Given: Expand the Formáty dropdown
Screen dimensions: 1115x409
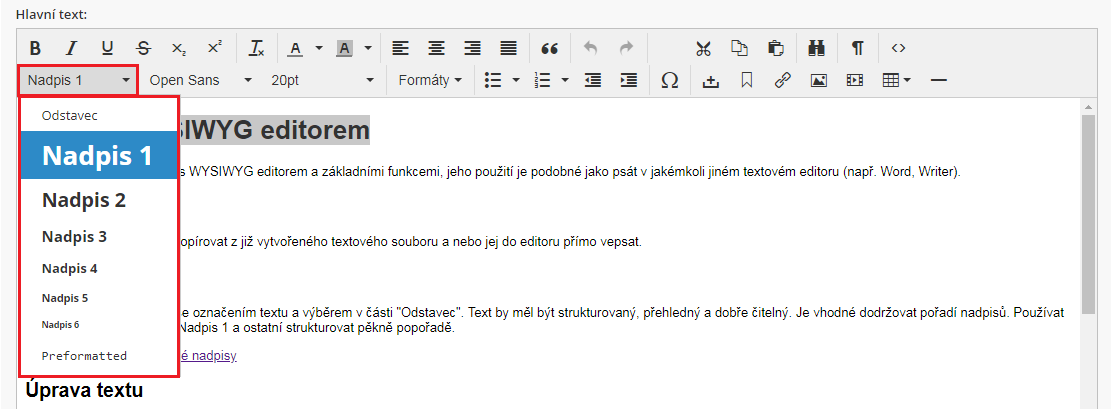Looking at the screenshot, I should (430, 80).
